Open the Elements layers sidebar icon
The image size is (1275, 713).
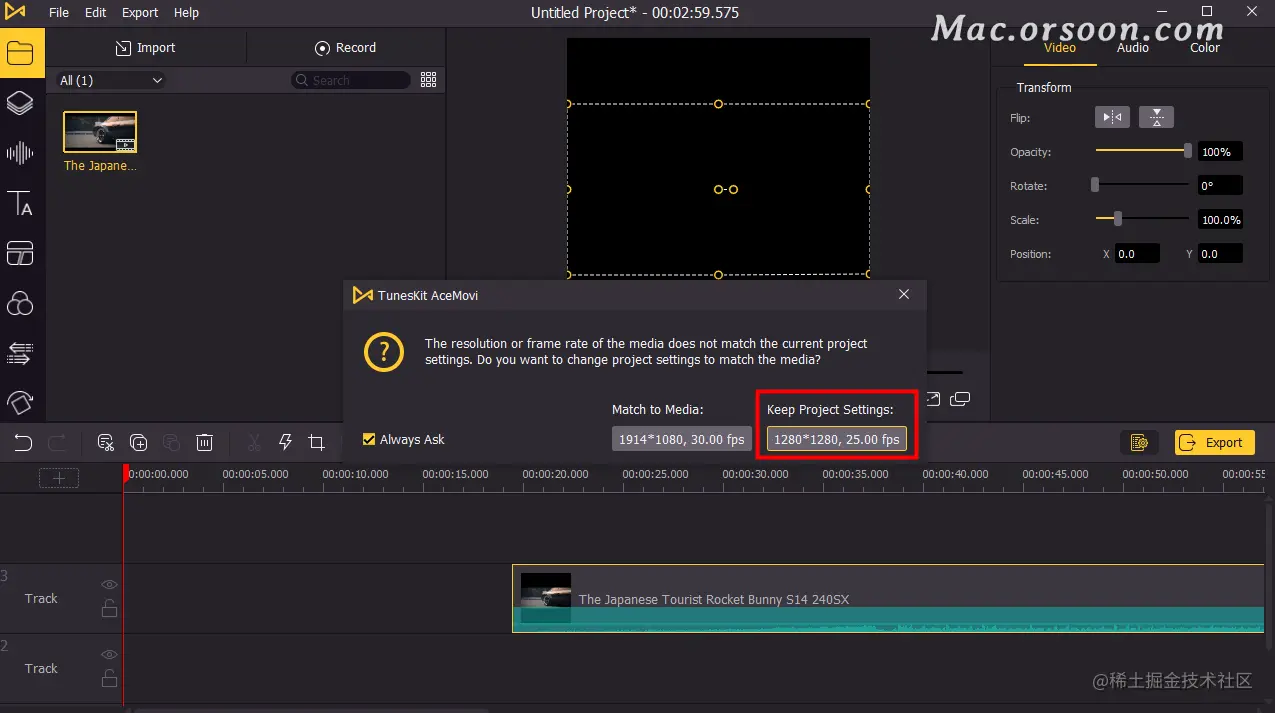(20, 103)
